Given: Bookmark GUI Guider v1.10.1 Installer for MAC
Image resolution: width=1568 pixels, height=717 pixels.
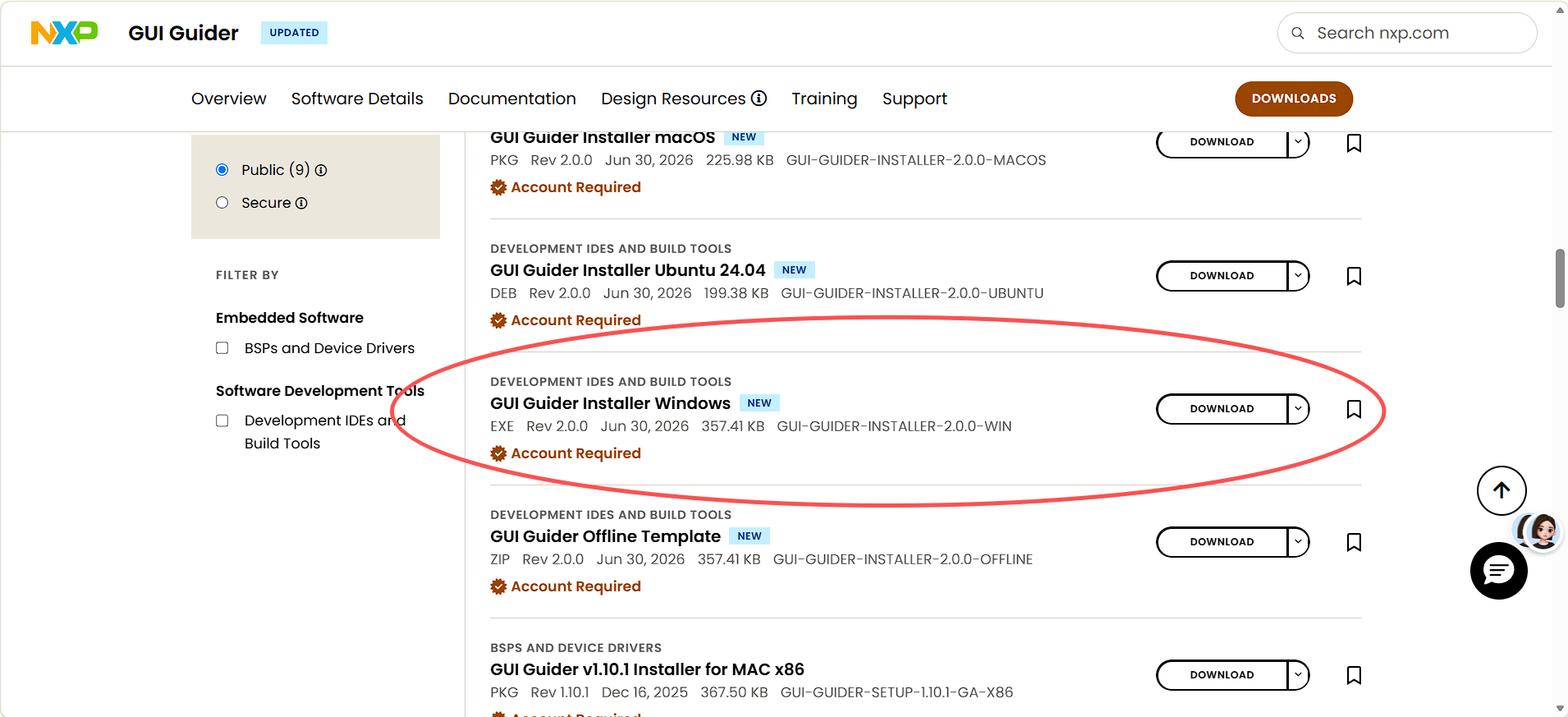Looking at the screenshot, I should [x=1354, y=675].
